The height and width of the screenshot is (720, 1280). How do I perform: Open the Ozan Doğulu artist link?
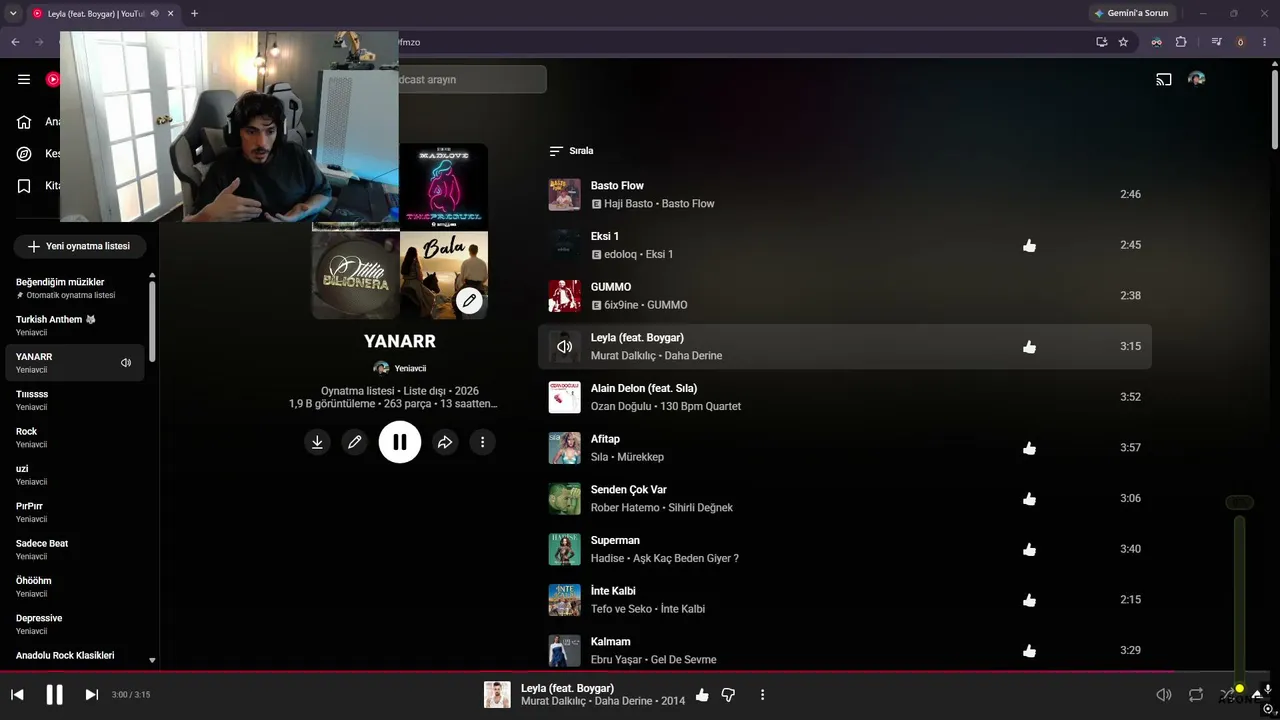point(622,406)
